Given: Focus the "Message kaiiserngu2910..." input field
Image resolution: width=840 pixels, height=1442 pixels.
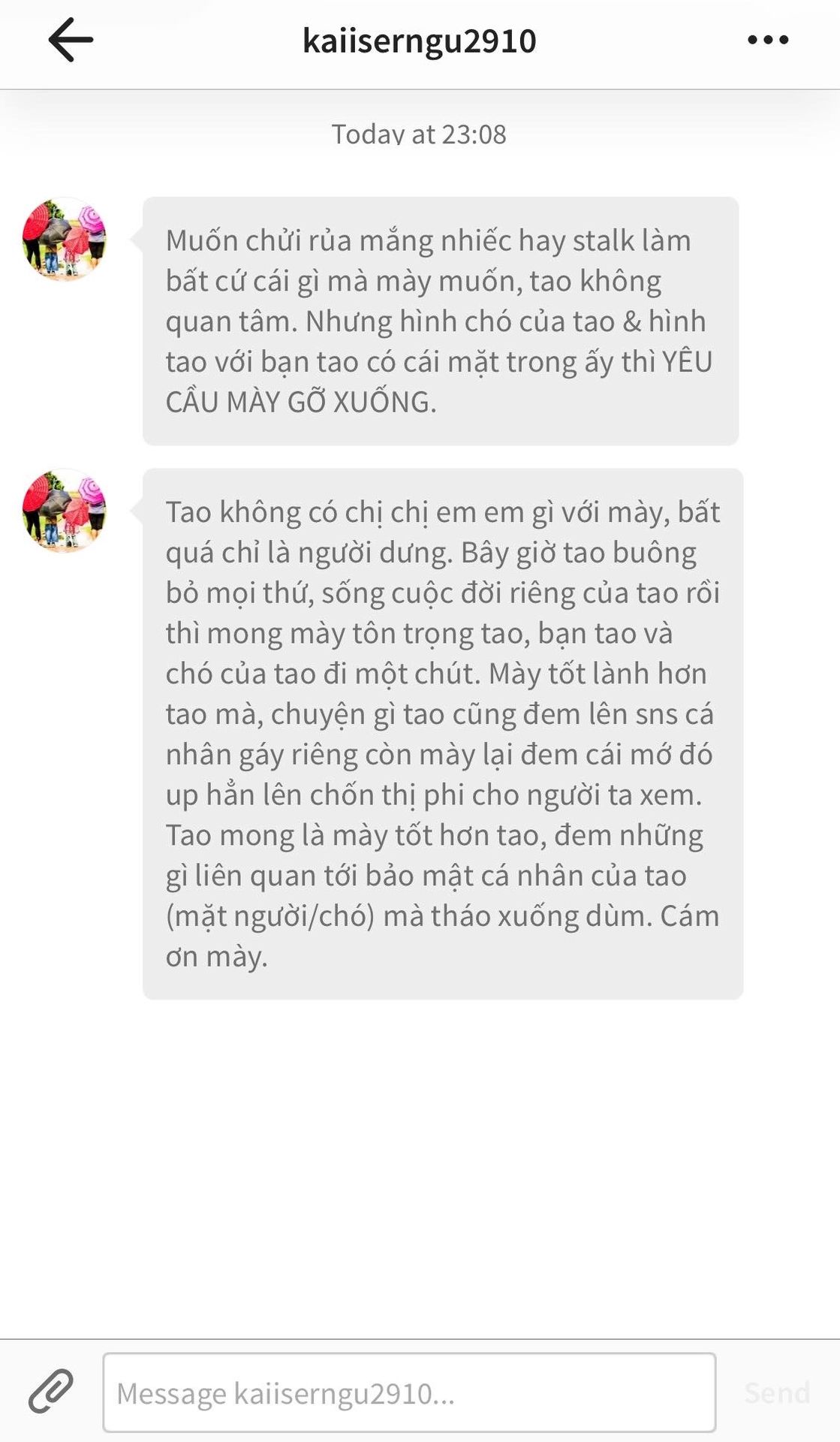Looking at the screenshot, I should (409, 1392).
